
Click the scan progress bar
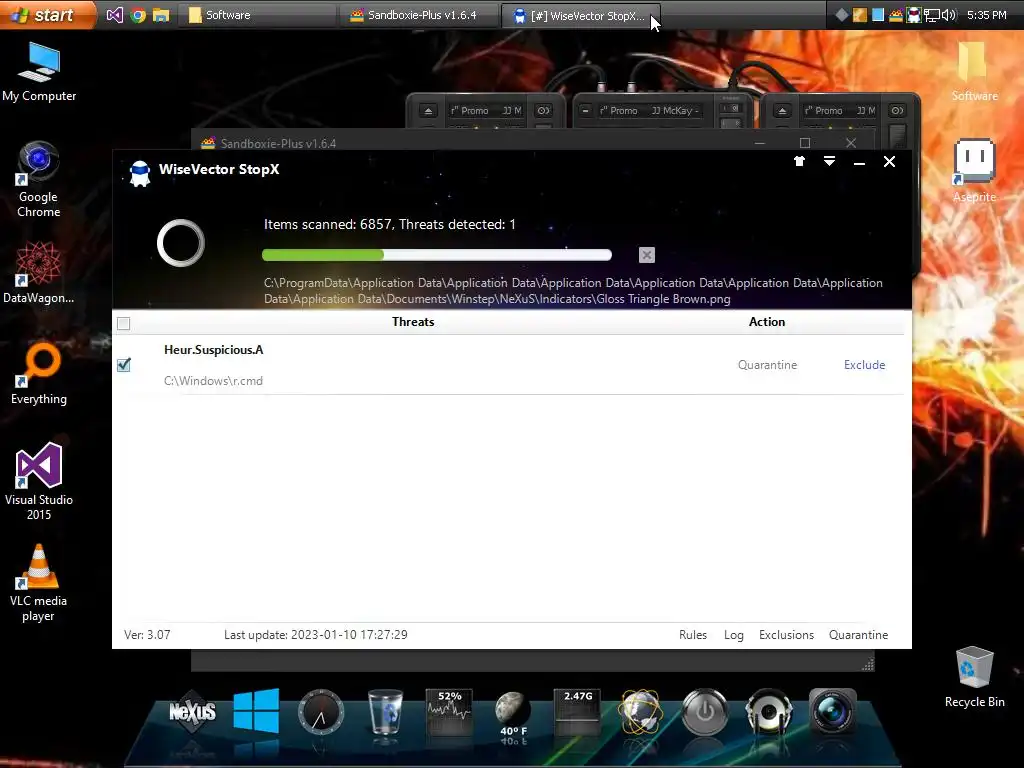437,255
